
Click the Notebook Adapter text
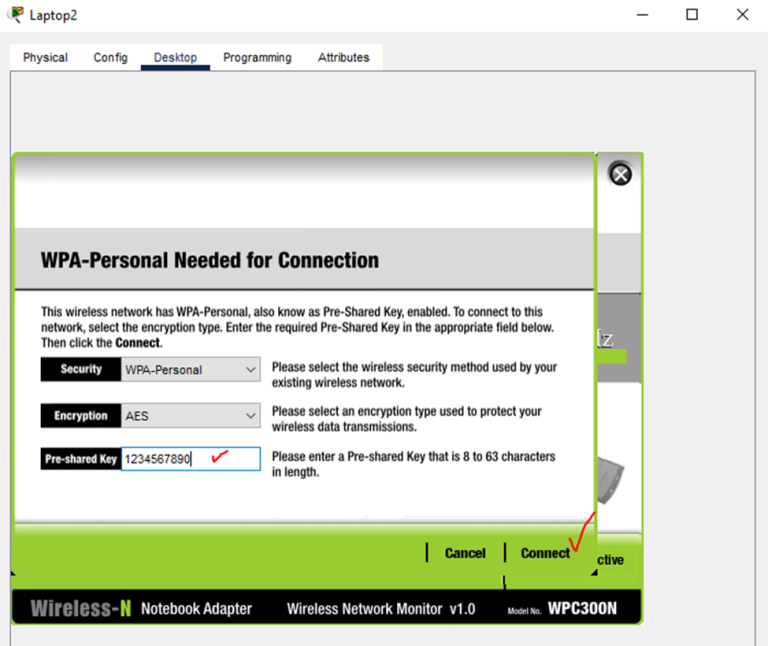point(196,609)
